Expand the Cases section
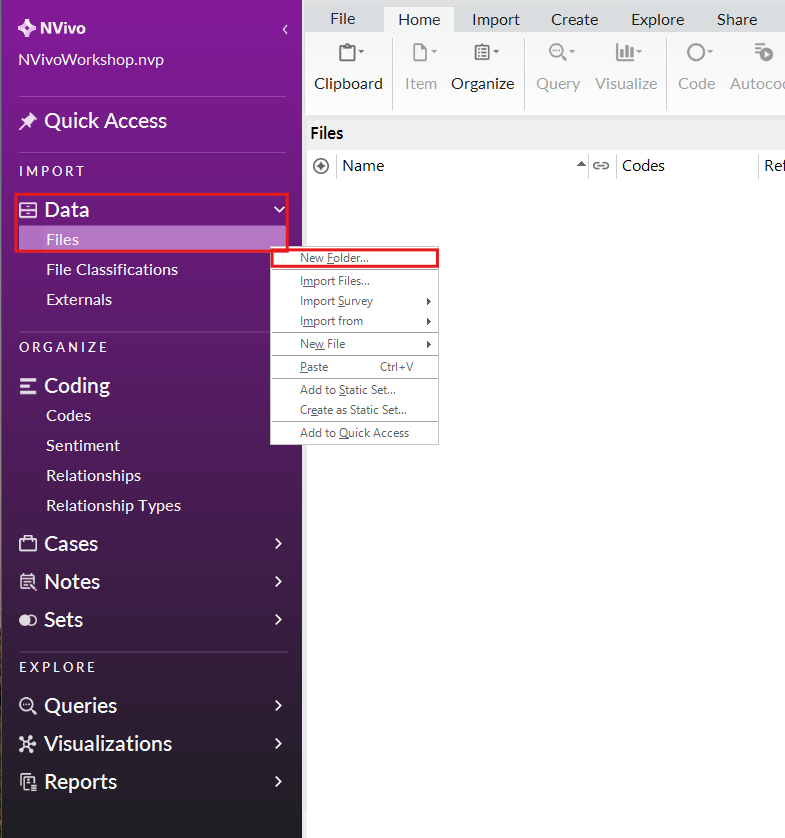The width and height of the screenshot is (785, 838). pos(278,544)
